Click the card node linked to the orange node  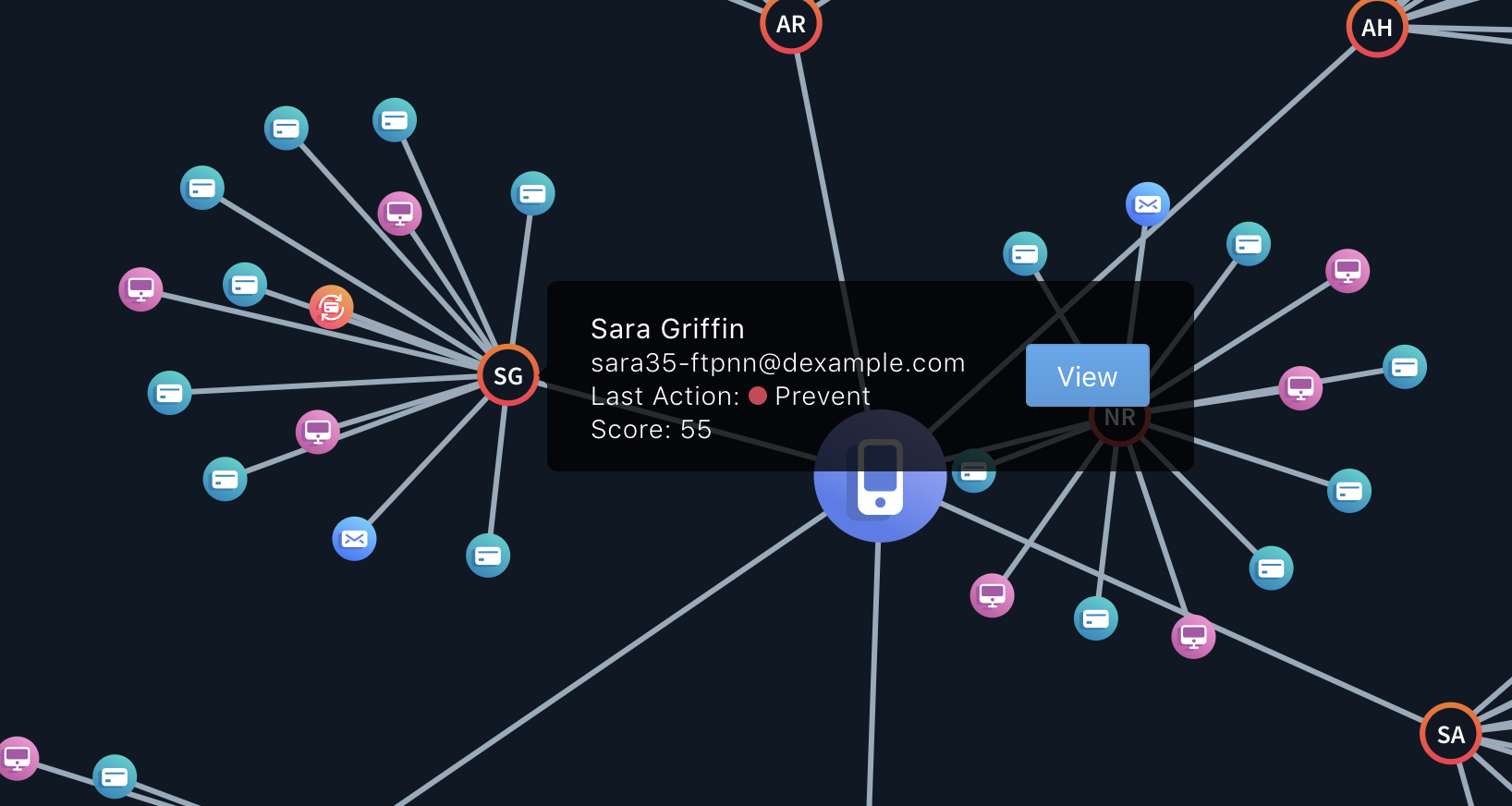[245, 285]
